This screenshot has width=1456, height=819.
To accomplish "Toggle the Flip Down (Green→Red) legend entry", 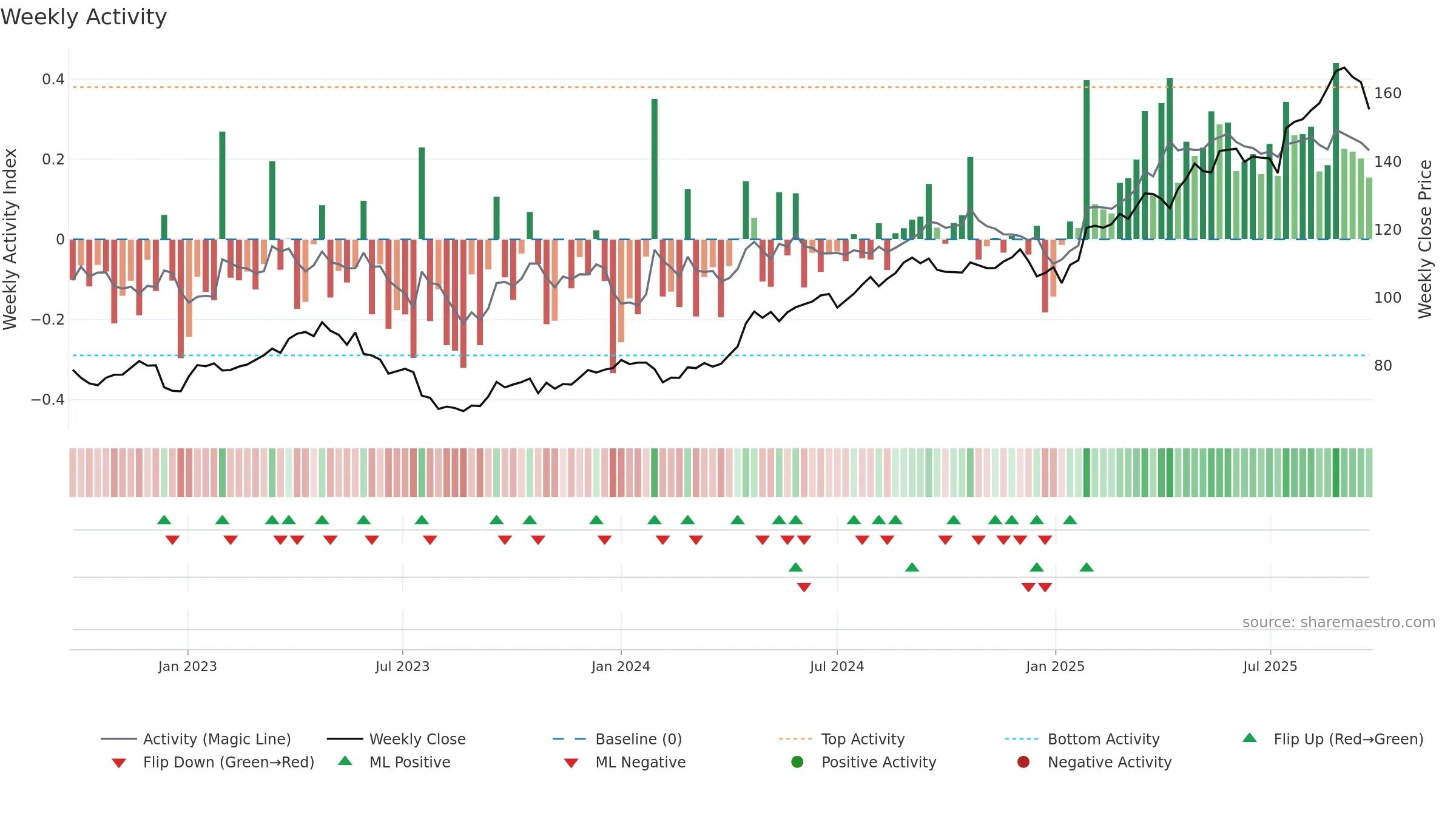I will click(212, 762).
